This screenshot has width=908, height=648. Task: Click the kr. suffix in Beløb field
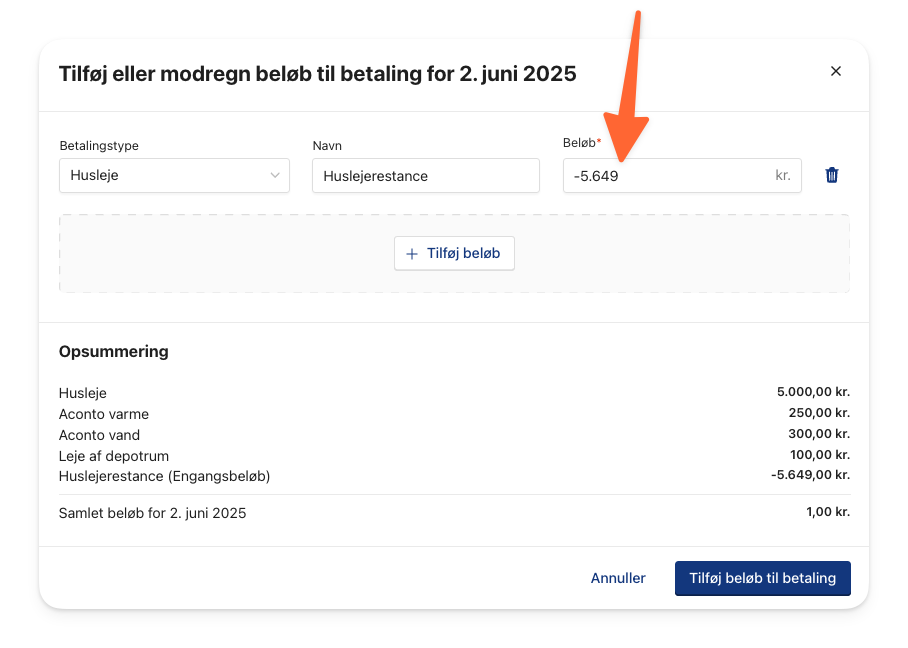pyautogui.click(x=782, y=175)
